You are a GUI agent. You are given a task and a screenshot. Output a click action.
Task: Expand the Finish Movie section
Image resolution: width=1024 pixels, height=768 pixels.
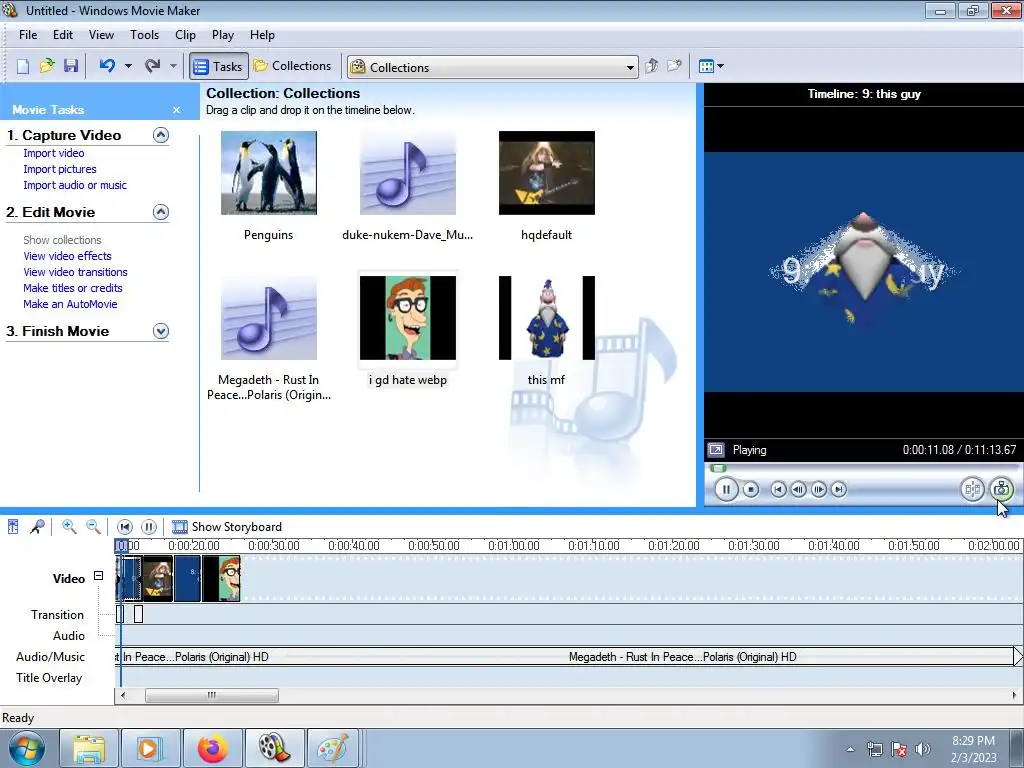(161, 331)
